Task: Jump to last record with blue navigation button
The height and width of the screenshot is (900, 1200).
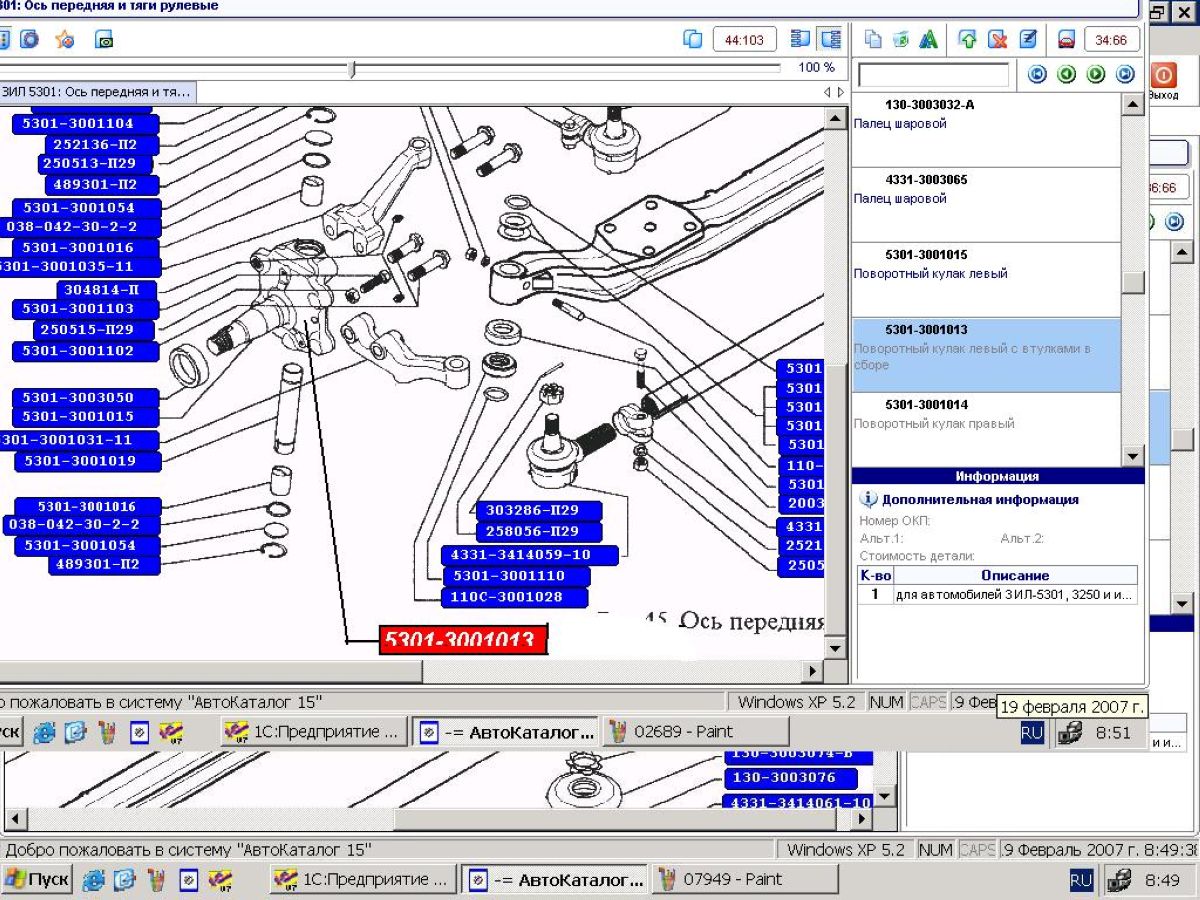Action: (x=1126, y=74)
